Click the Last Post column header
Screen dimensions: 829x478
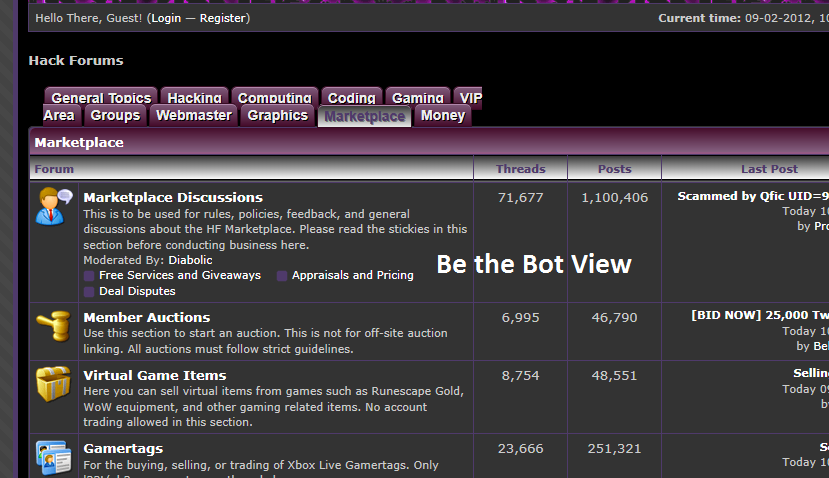pos(769,169)
